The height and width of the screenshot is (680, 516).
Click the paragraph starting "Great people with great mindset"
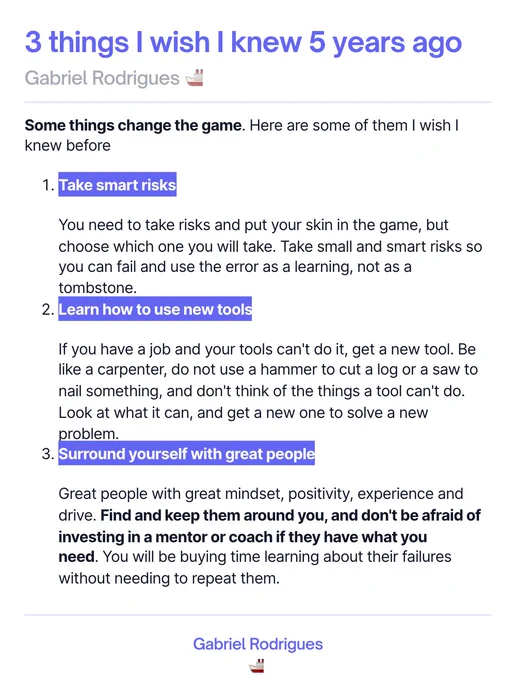coord(270,536)
